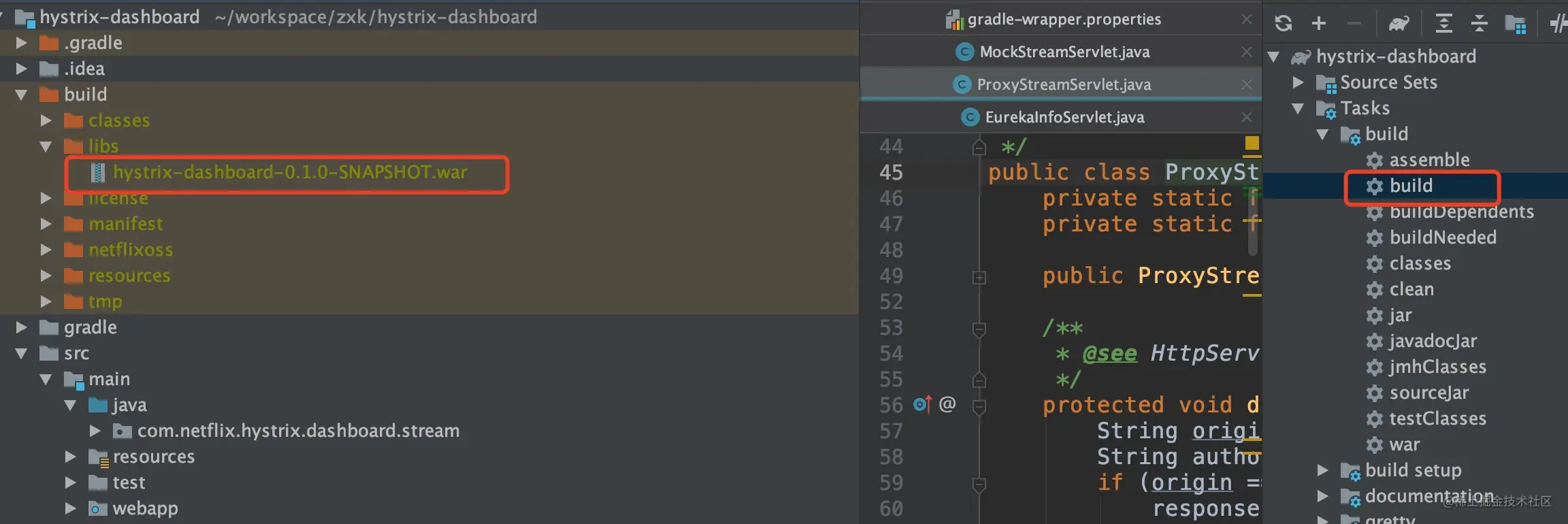Click Expand All icon in Gradle toolbar
The width and height of the screenshot is (1568, 524).
1443,24
